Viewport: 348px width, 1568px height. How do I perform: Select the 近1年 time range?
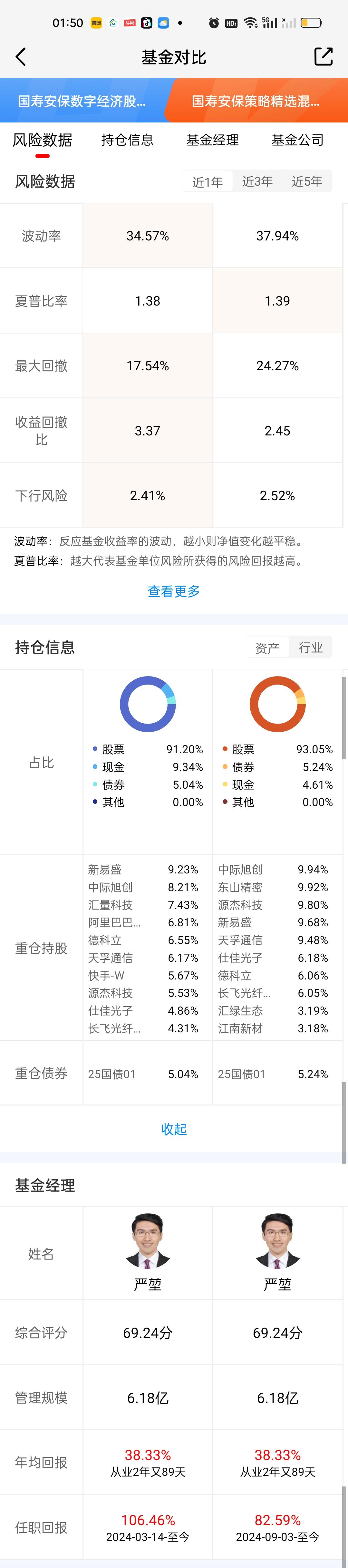208,181
